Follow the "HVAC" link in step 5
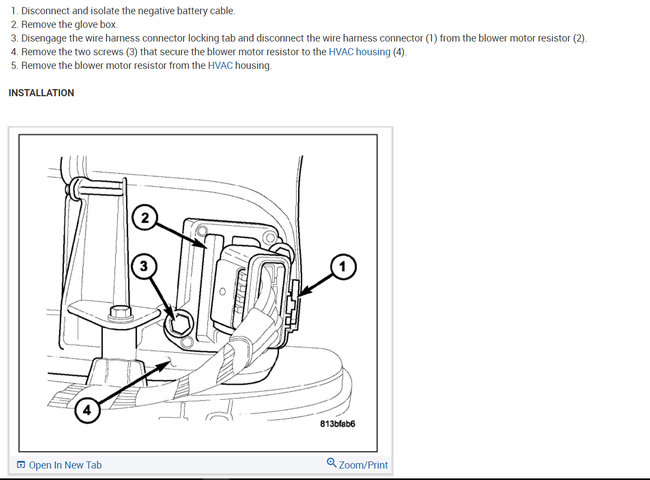 tap(220, 65)
